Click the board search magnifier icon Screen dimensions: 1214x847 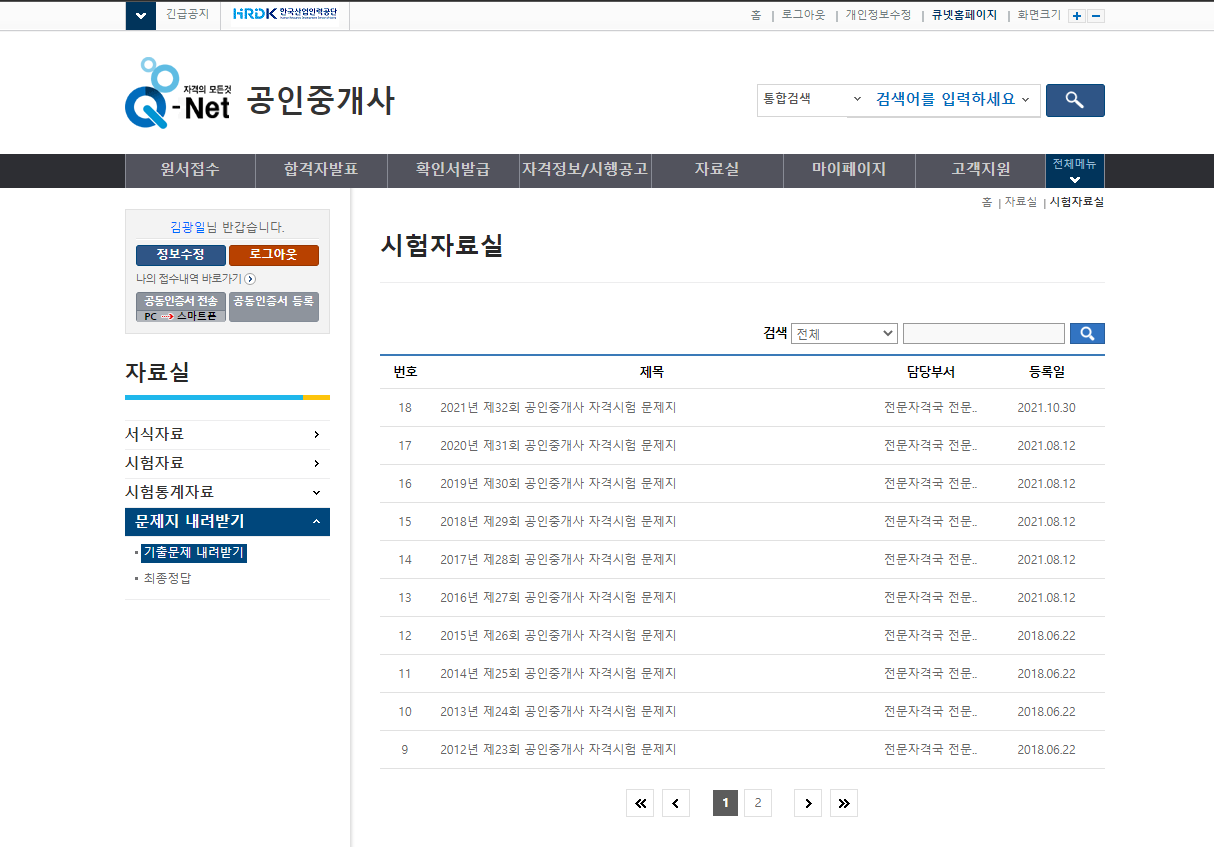pos(1087,333)
